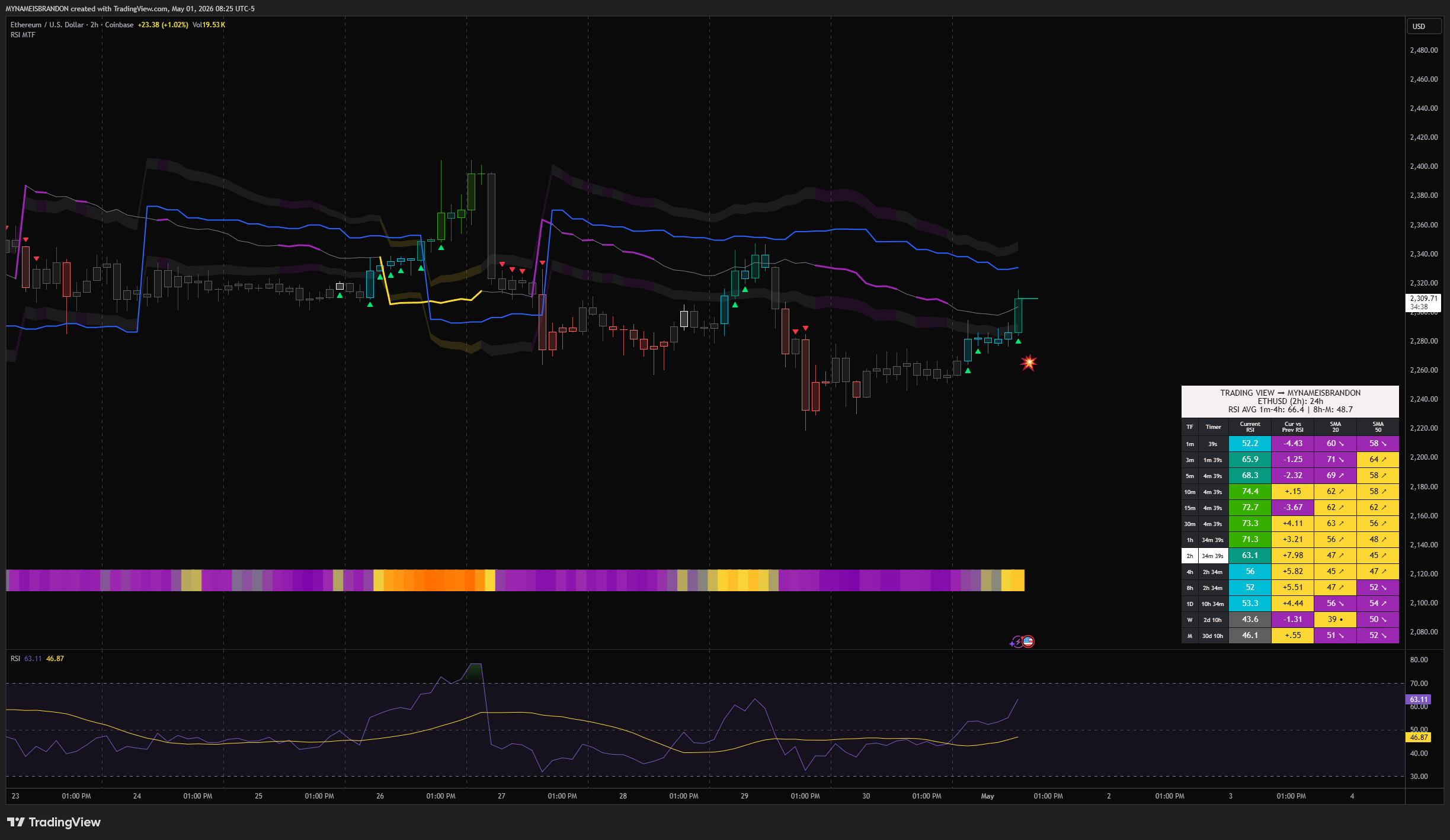The height and width of the screenshot is (840, 1450).
Task: Click the 4h timeframe cell in the table
Action: 1189,572
